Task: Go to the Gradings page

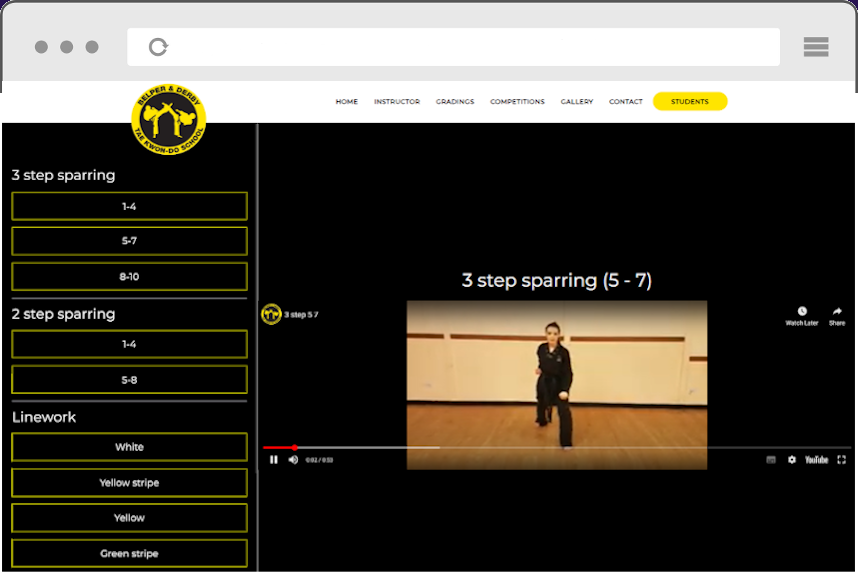Action: click(454, 102)
